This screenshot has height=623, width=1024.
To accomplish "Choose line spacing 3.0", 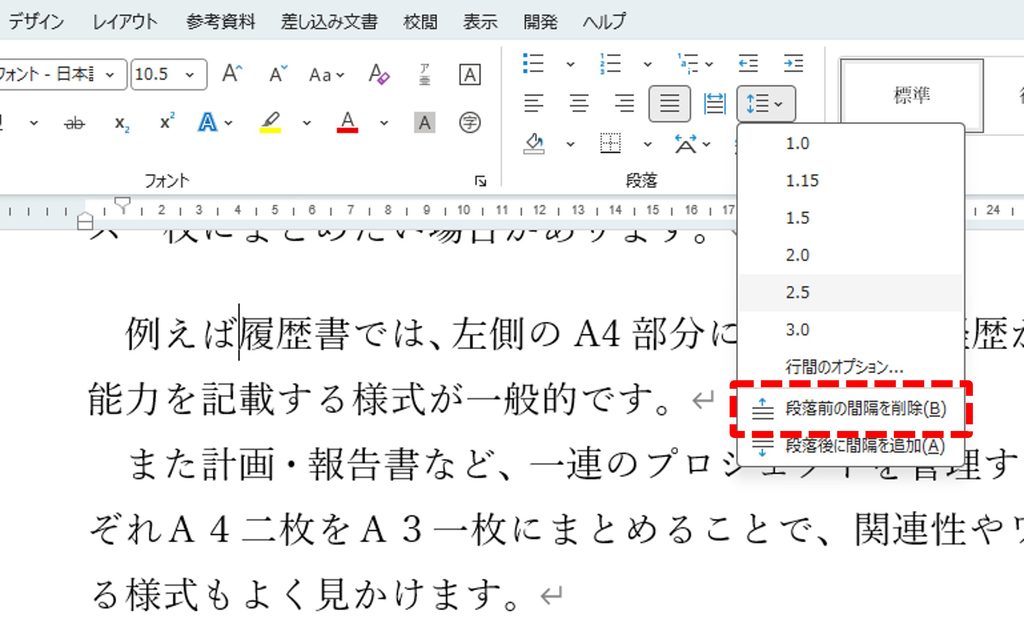I will pos(851,329).
